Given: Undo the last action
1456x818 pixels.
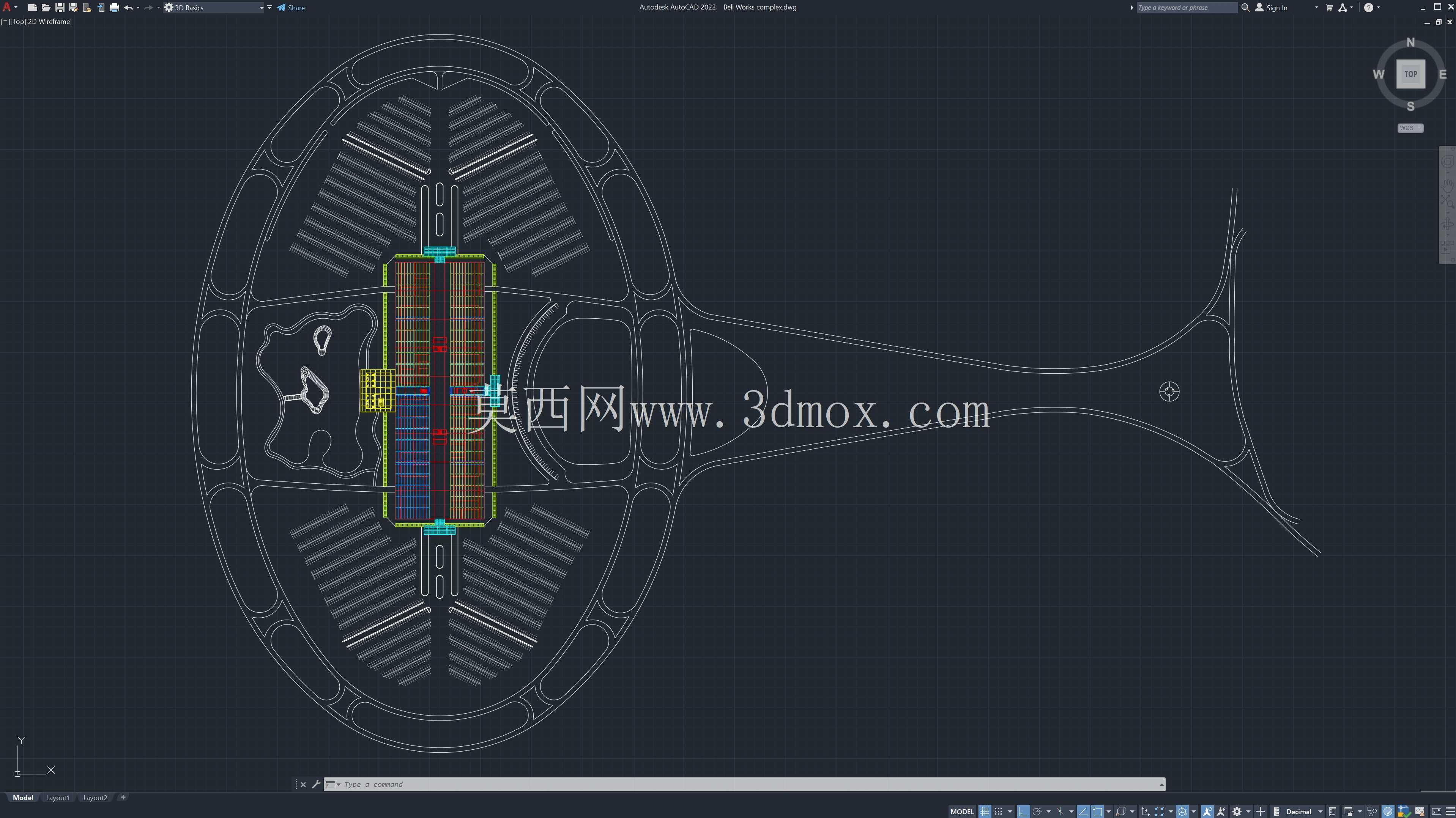Looking at the screenshot, I should 128,7.
